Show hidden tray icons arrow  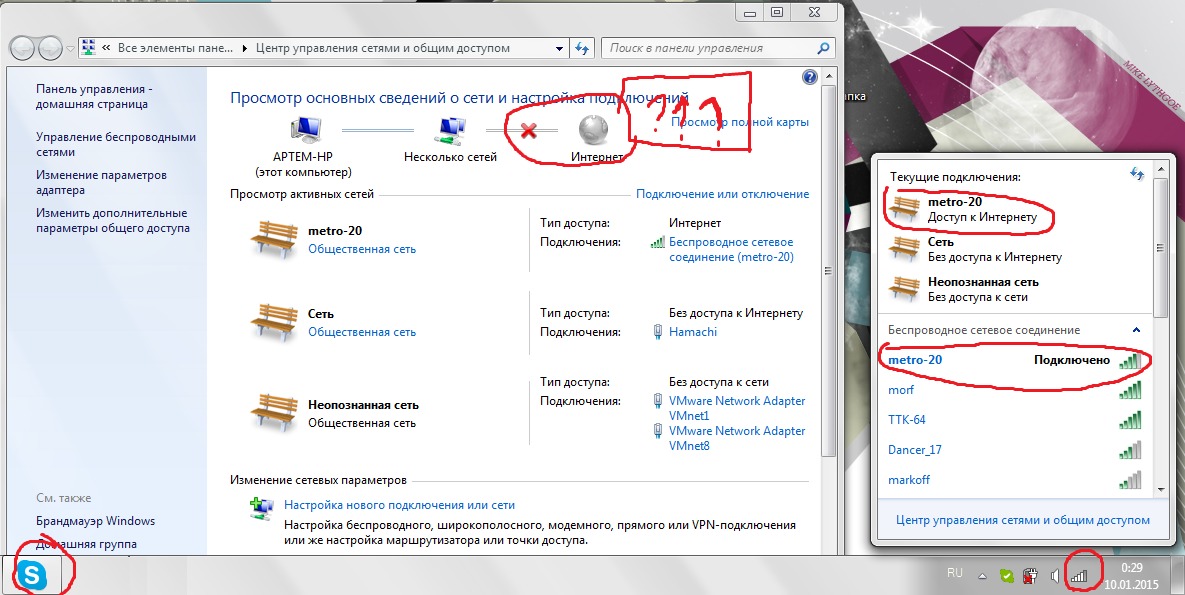tap(982, 576)
